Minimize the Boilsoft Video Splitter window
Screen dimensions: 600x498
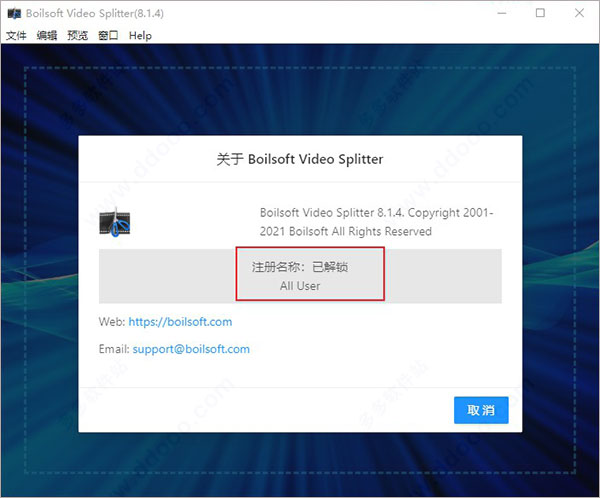pos(502,13)
